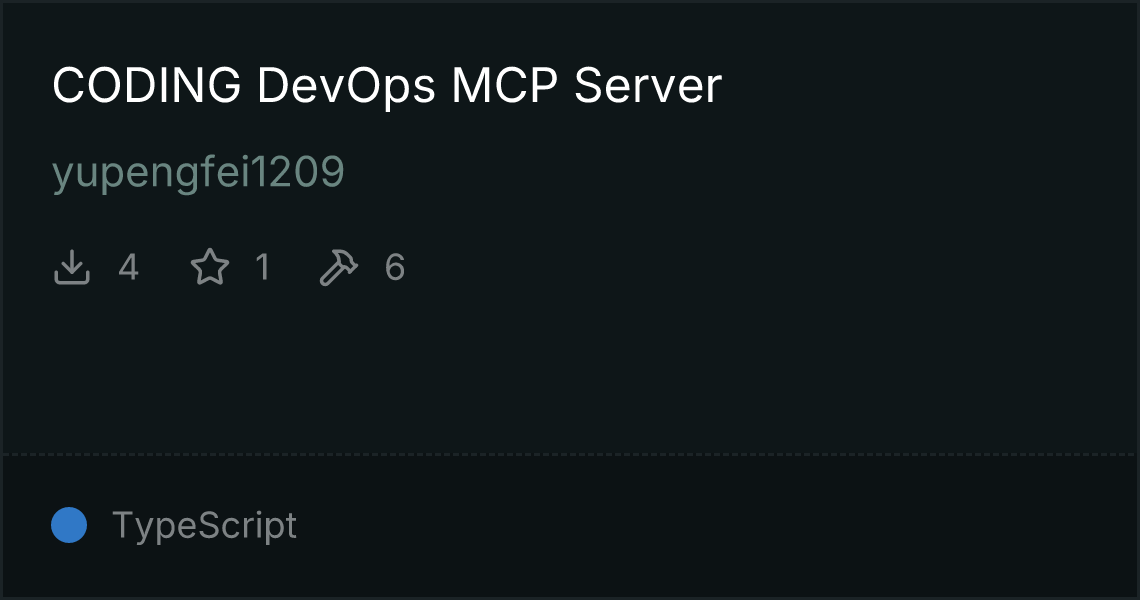Select the download count 4
The height and width of the screenshot is (600, 1140).
coord(129,268)
